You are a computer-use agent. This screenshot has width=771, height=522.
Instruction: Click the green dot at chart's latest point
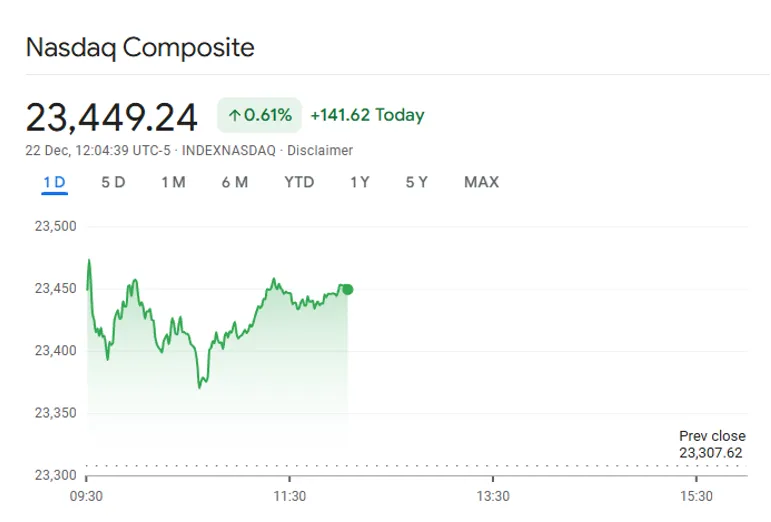pos(348,289)
